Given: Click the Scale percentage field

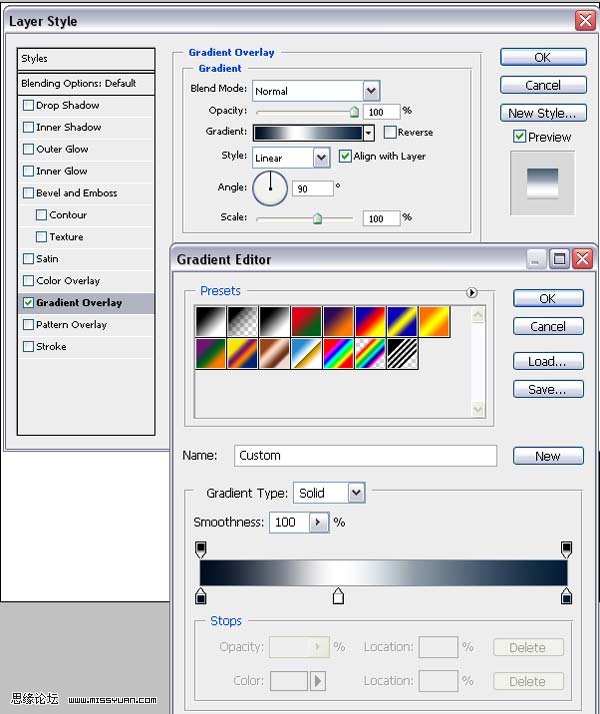Looking at the screenshot, I should pos(381,219).
